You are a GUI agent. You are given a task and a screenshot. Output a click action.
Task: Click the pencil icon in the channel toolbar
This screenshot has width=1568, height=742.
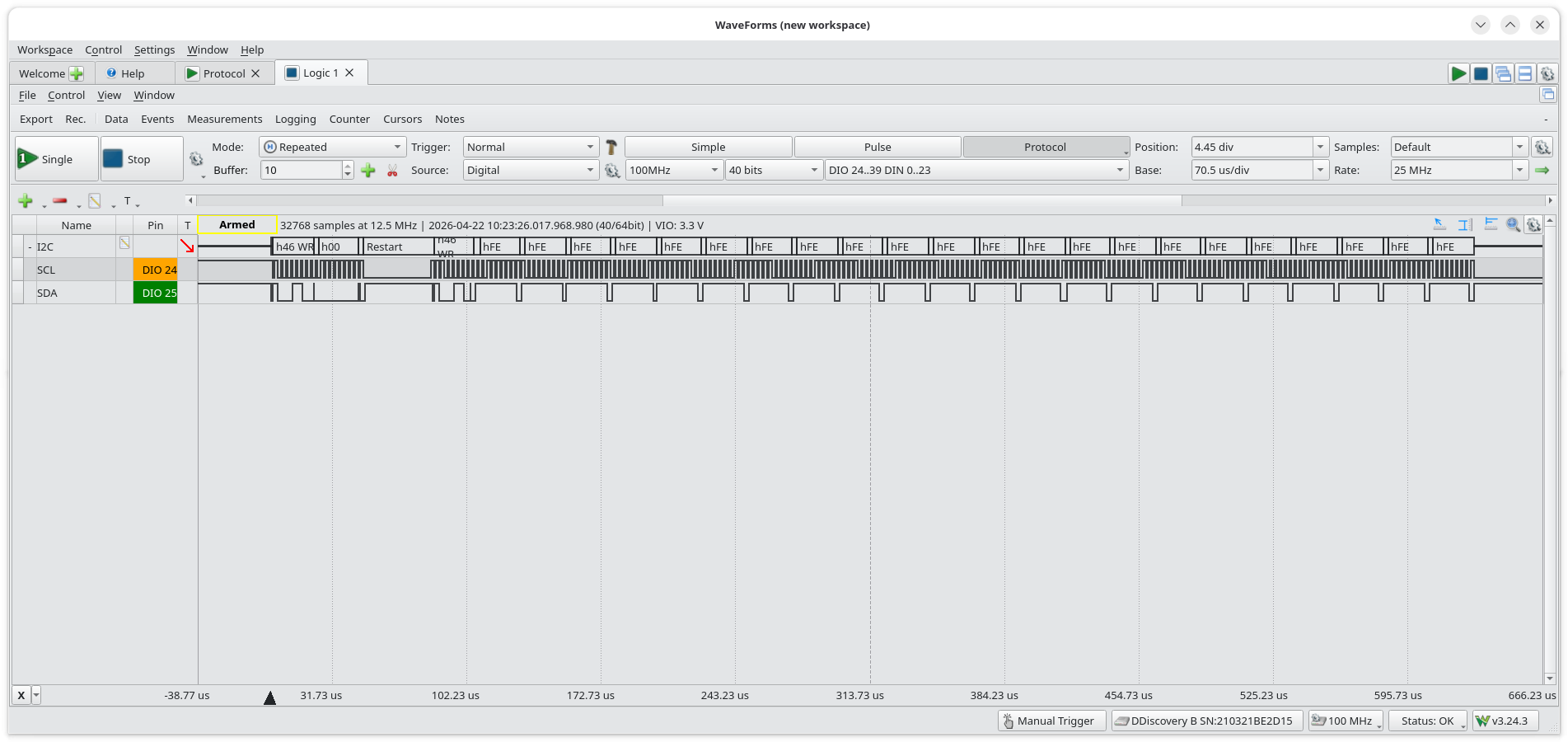tap(95, 201)
